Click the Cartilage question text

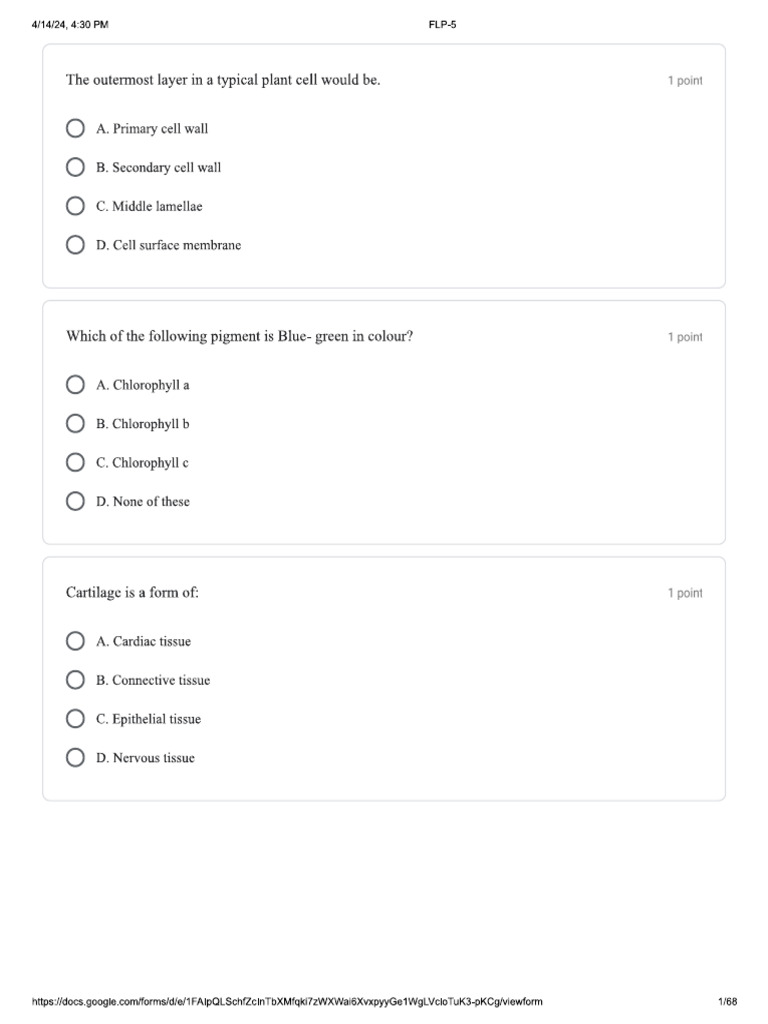[x=132, y=592]
